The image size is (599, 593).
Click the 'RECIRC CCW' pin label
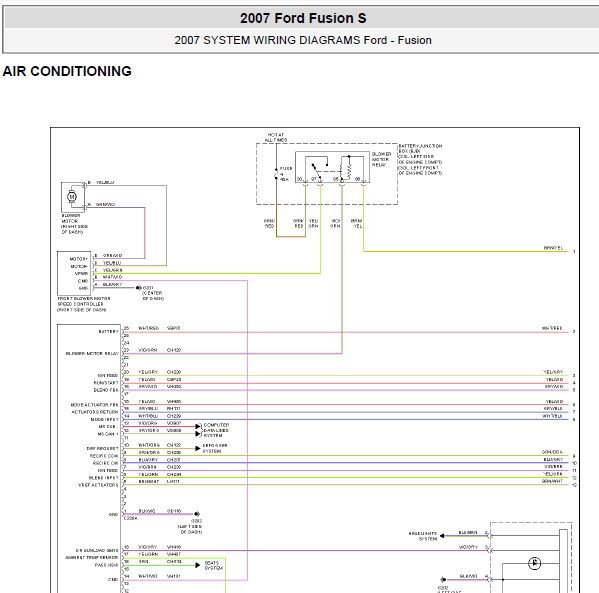(x=104, y=456)
